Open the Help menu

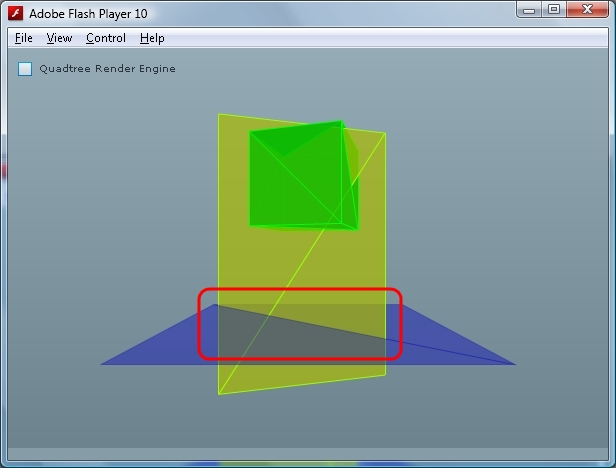point(152,38)
